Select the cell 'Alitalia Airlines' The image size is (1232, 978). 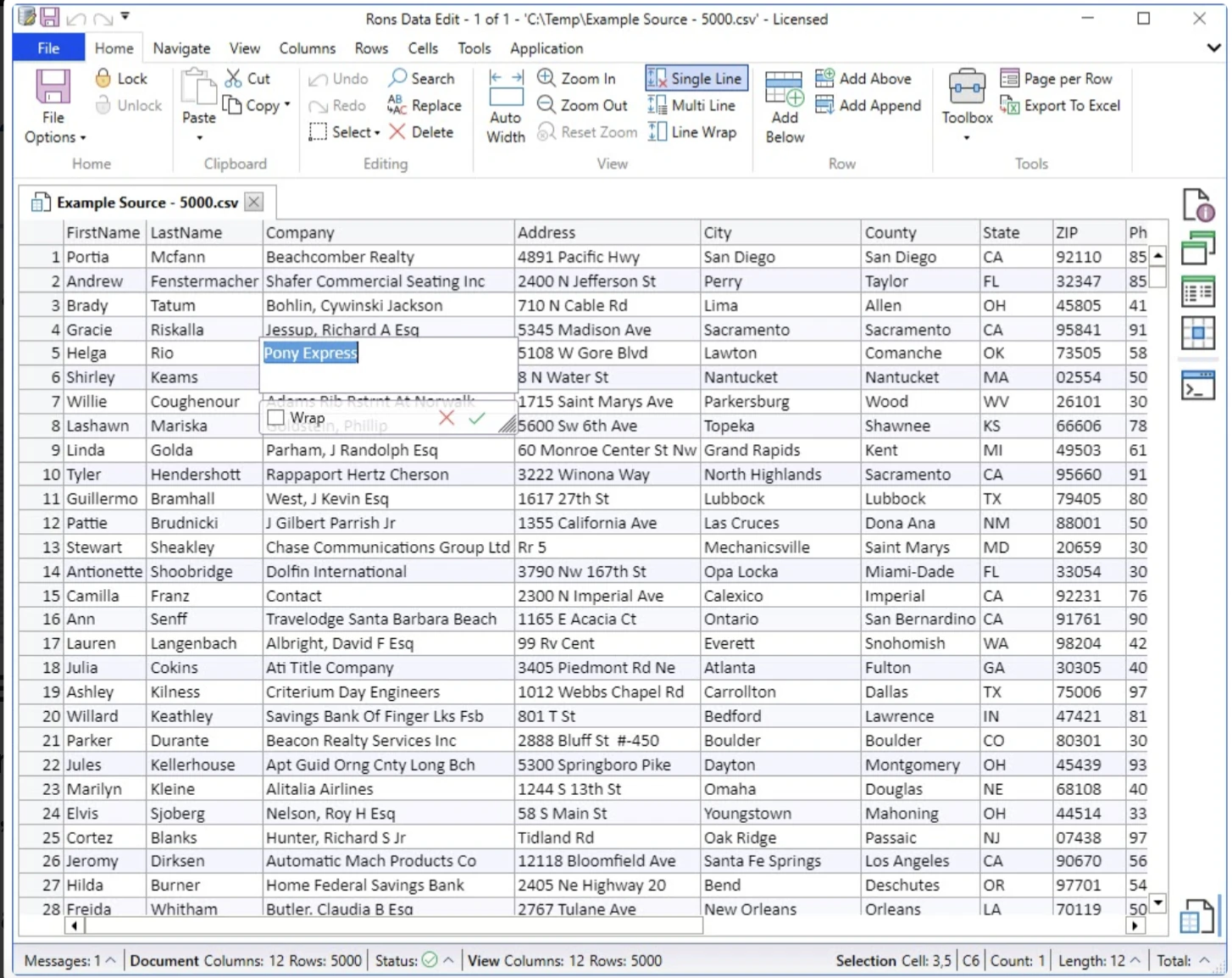tap(388, 789)
